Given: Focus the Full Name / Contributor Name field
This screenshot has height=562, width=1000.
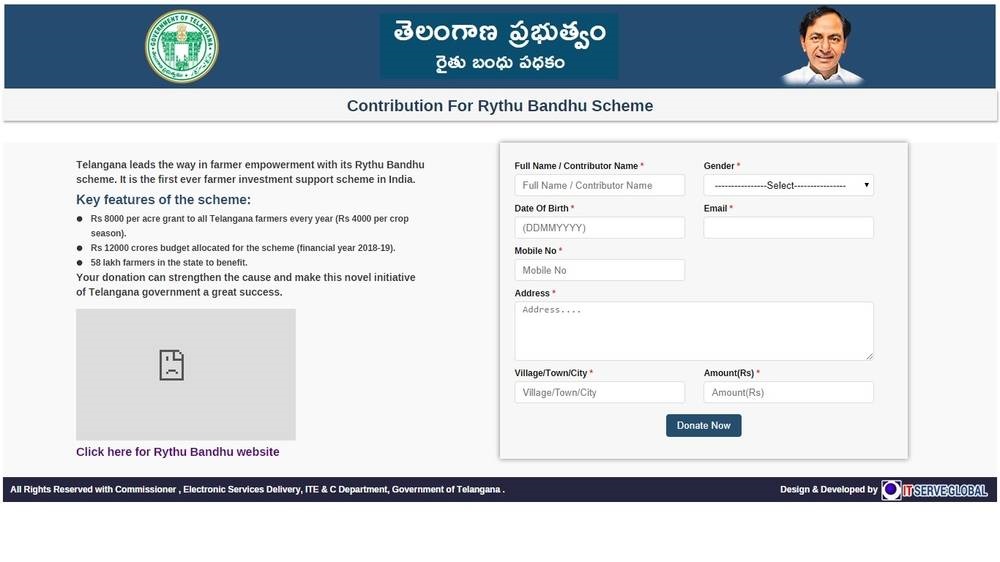Looking at the screenshot, I should [x=599, y=185].
